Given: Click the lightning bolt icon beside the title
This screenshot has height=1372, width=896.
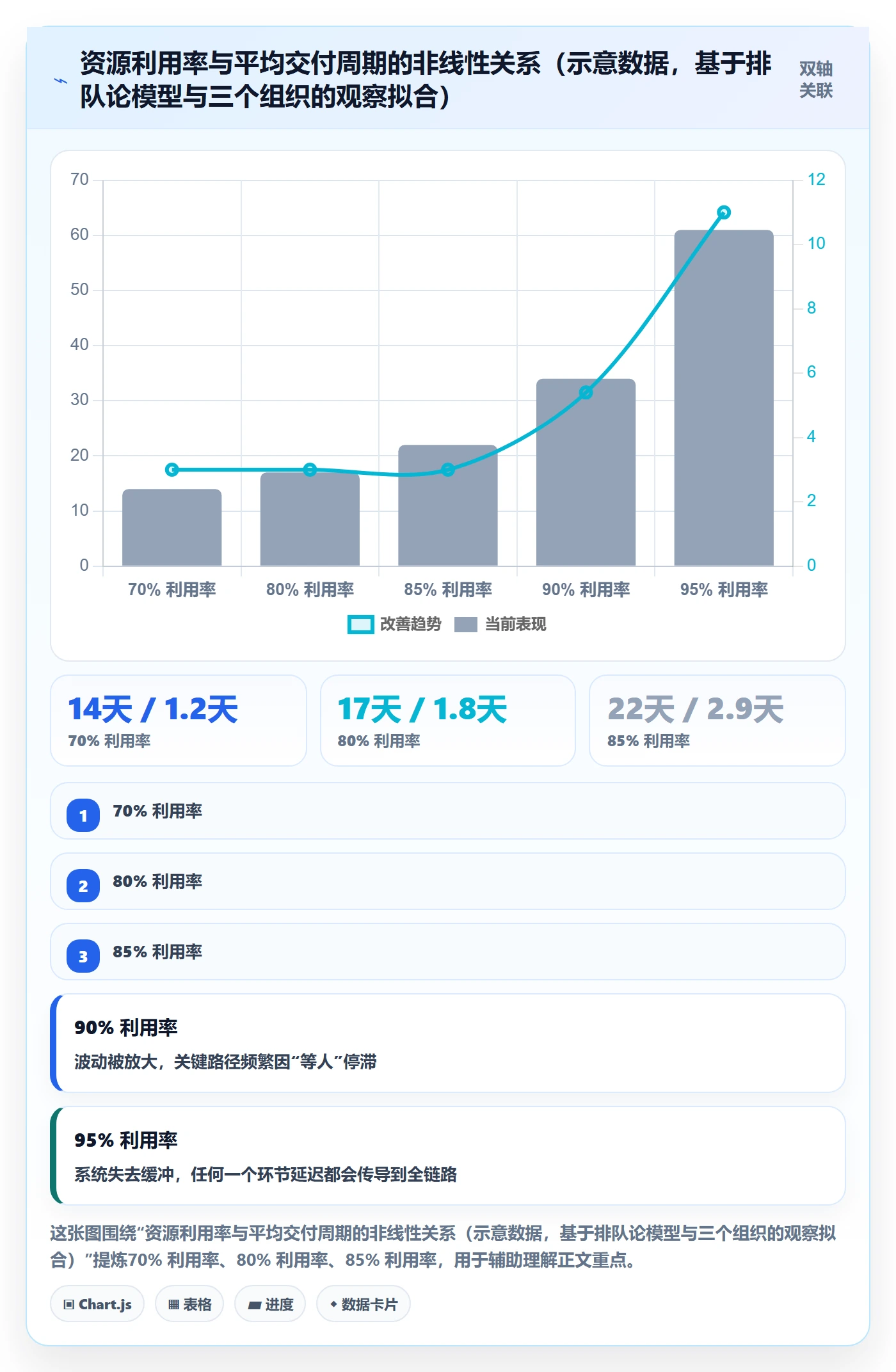Looking at the screenshot, I should coord(61,81).
